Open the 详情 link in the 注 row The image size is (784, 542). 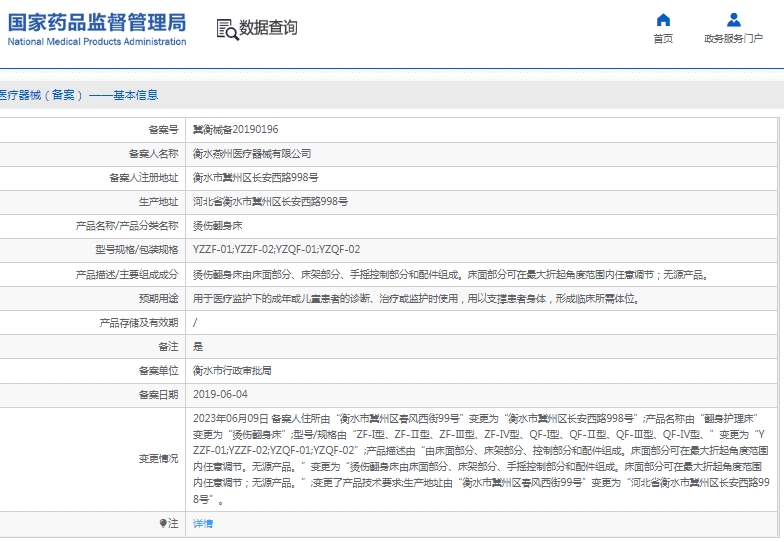pyautogui.click(x=203, y=524)
